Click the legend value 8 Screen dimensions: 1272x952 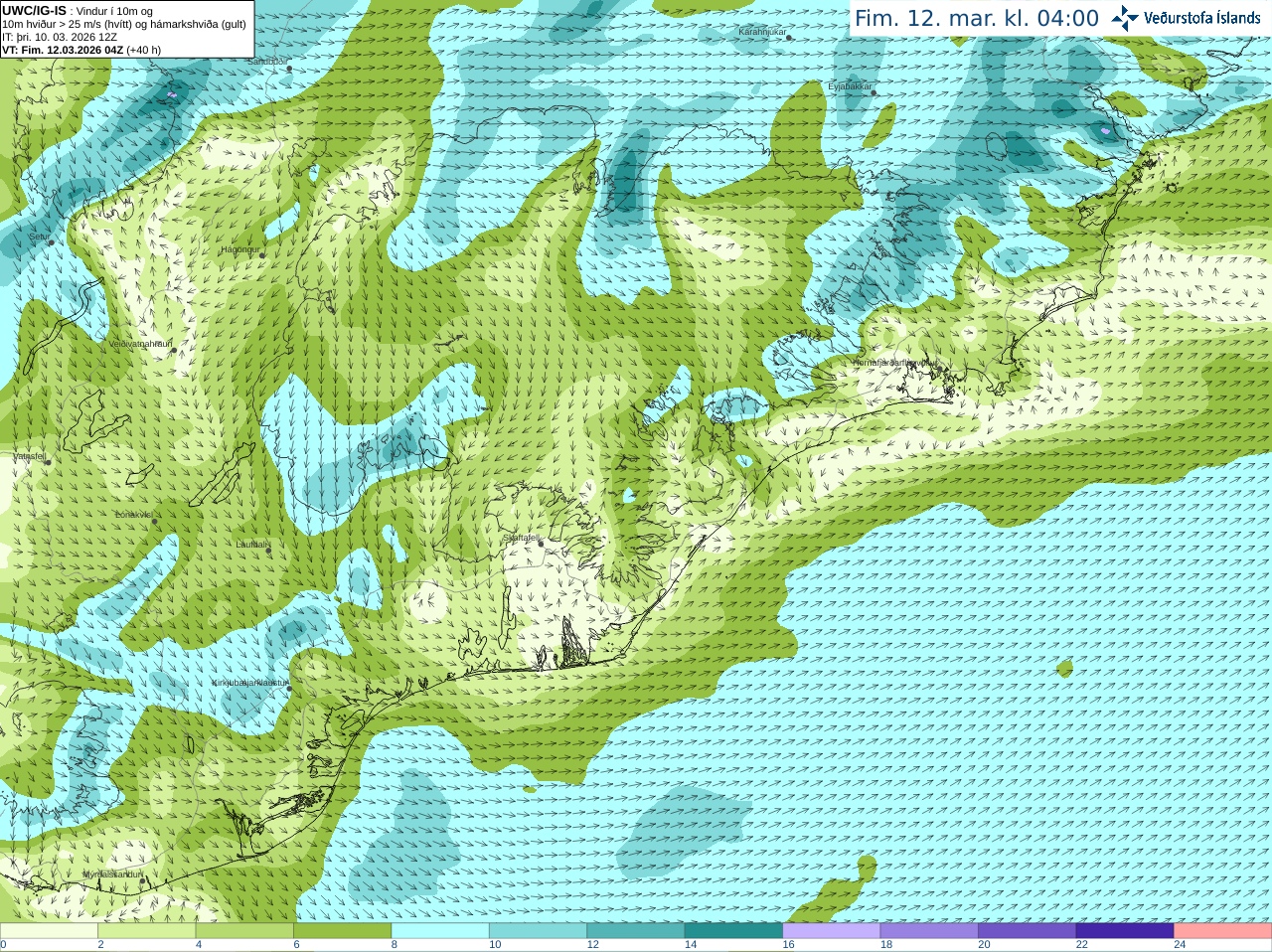395,945
